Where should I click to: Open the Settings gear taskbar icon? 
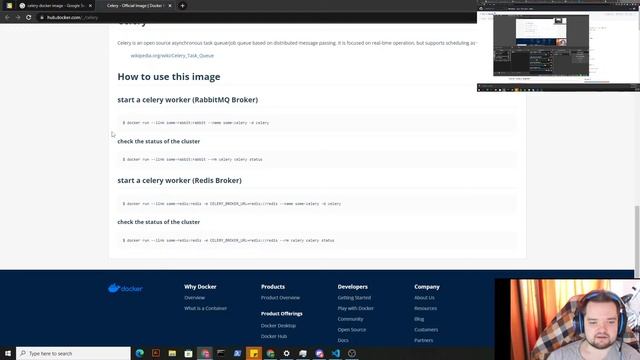click(x=287, y=353)
